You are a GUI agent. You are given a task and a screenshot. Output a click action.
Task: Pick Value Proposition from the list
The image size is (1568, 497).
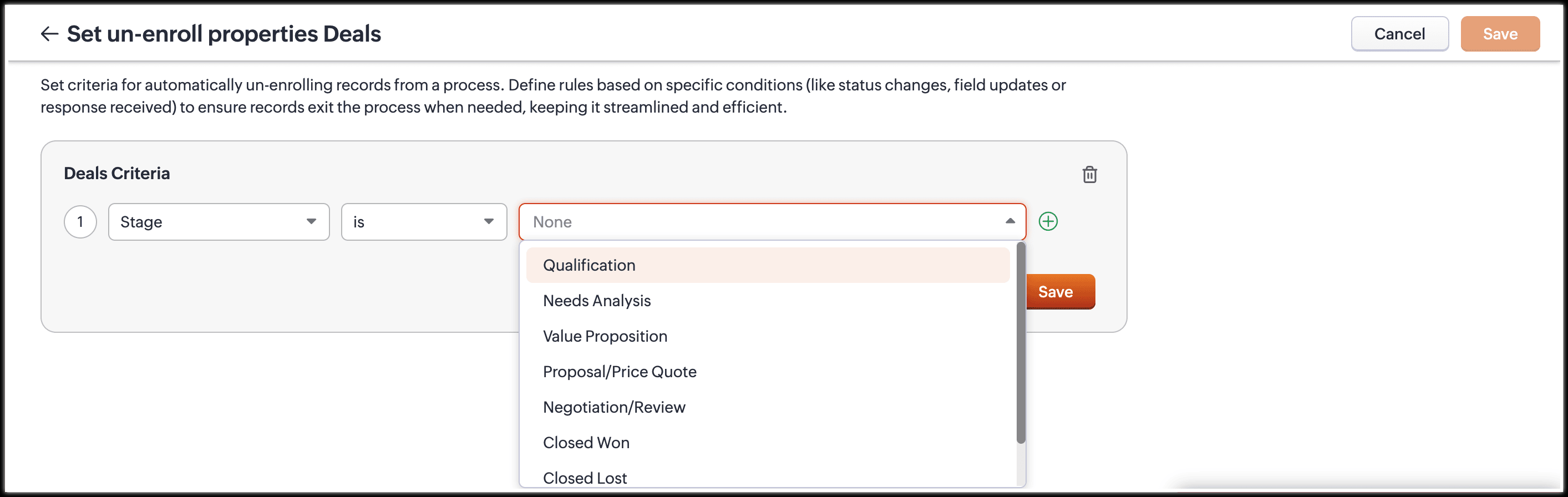pyautogui.click(x=605, y=336)
